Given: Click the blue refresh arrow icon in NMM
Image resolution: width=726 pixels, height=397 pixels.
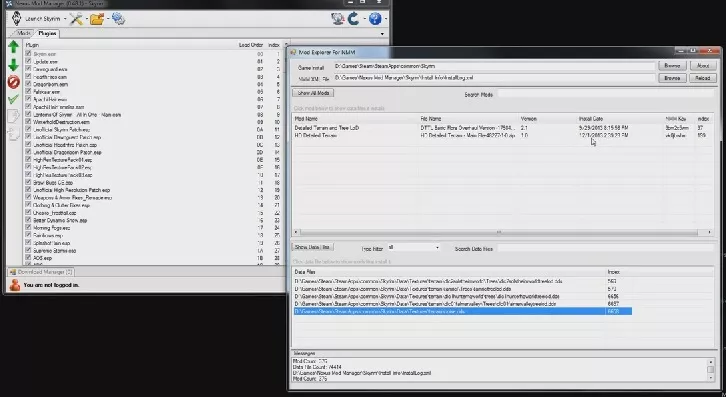Looking at the screenshot, I should click(354, 19).
